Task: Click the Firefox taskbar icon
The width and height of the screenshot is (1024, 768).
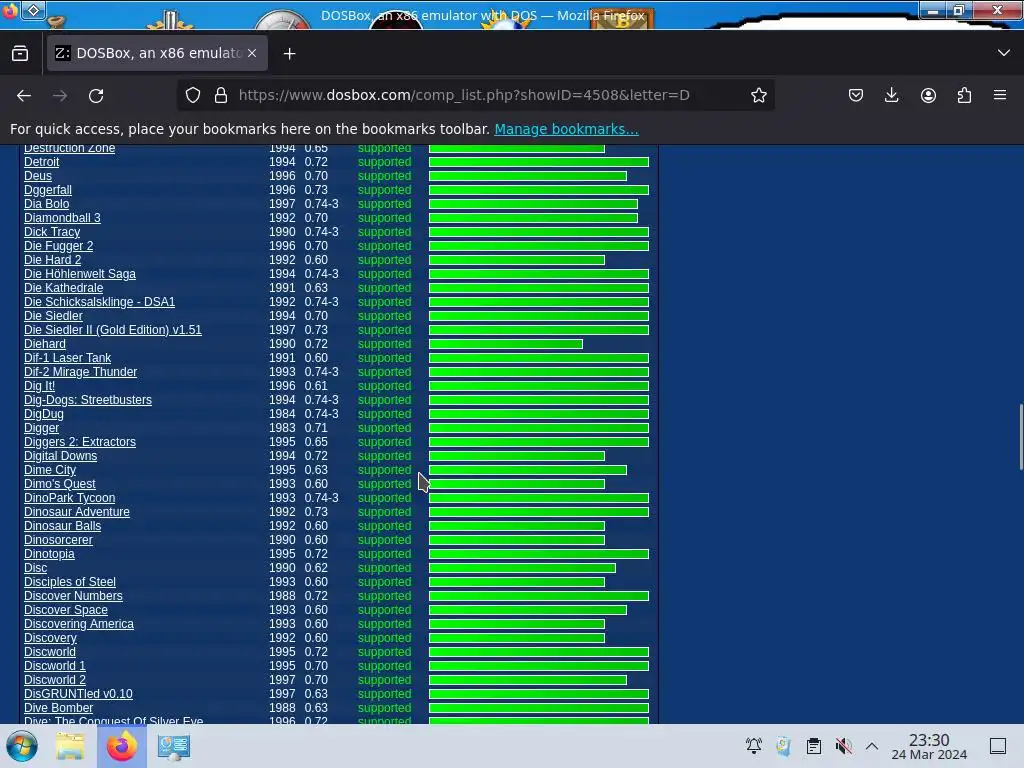Action: [121, 746]
